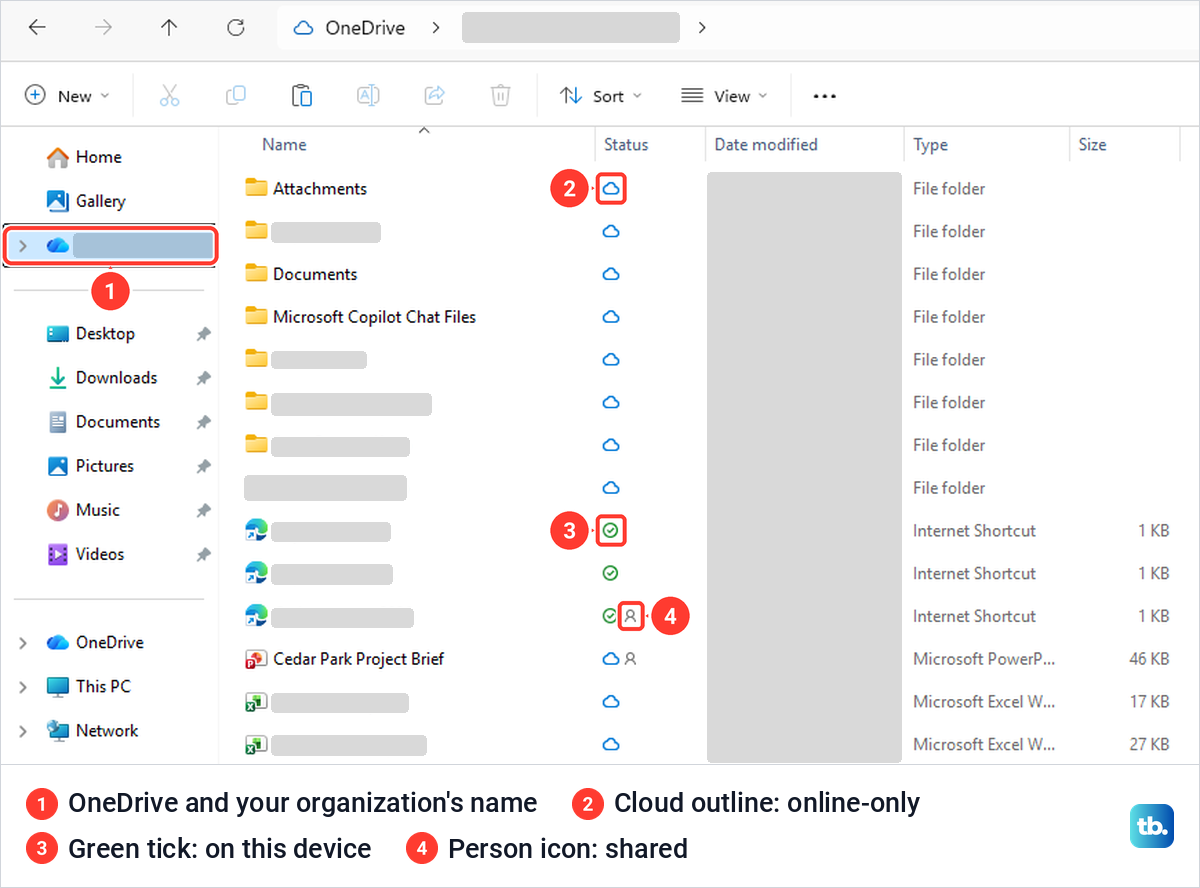Open Music in quick access

click(84, 510)
